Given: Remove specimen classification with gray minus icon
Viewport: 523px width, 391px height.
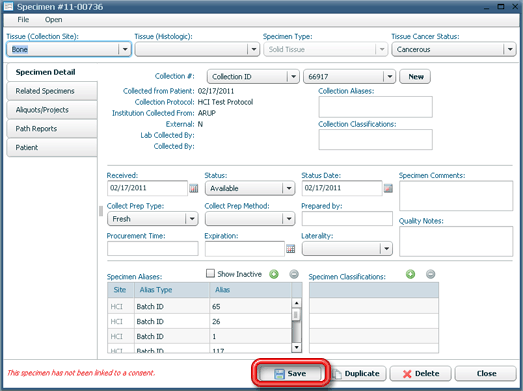Looking at the screenshot, I should click(x=431, y=274).
